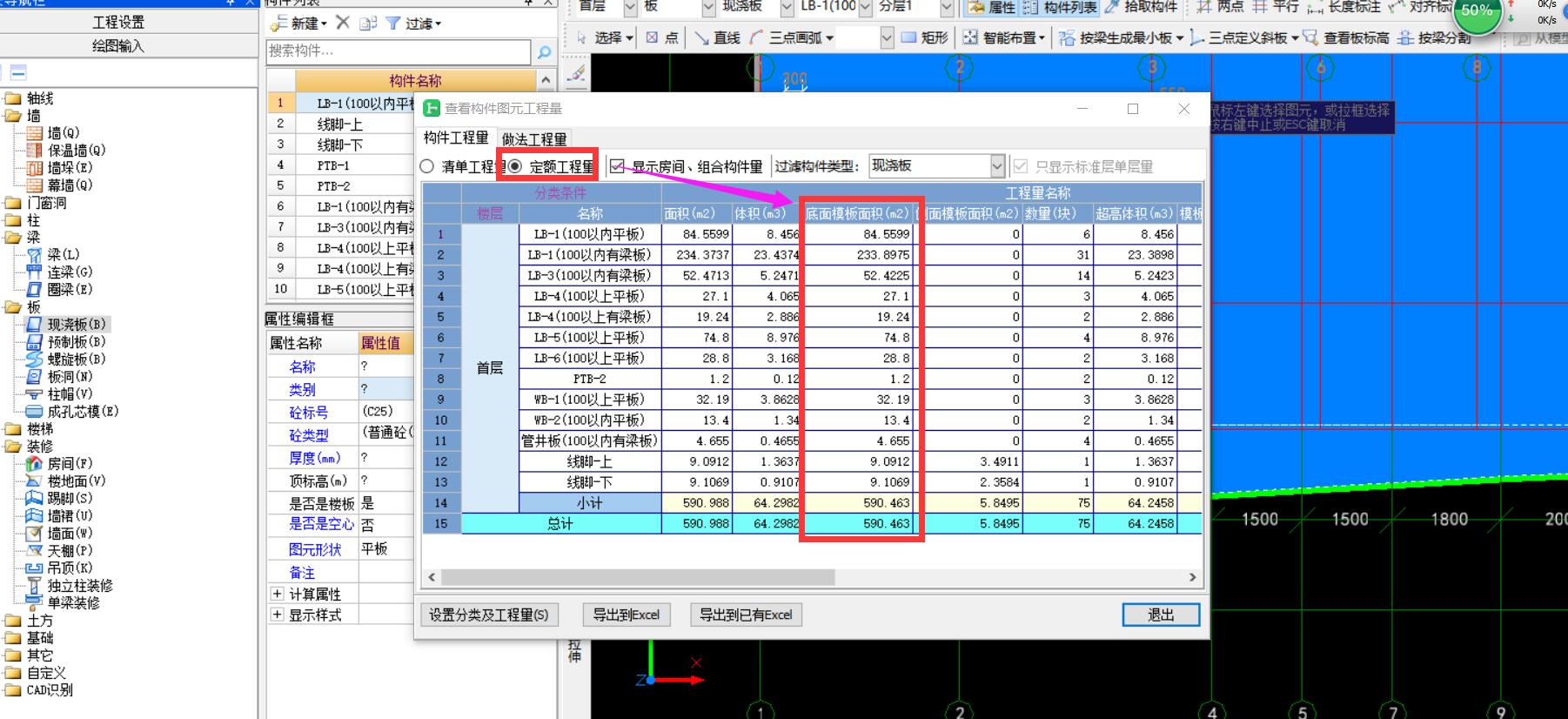
Task: Open the 工程设置 navigation section
Action: coord(118,23)
